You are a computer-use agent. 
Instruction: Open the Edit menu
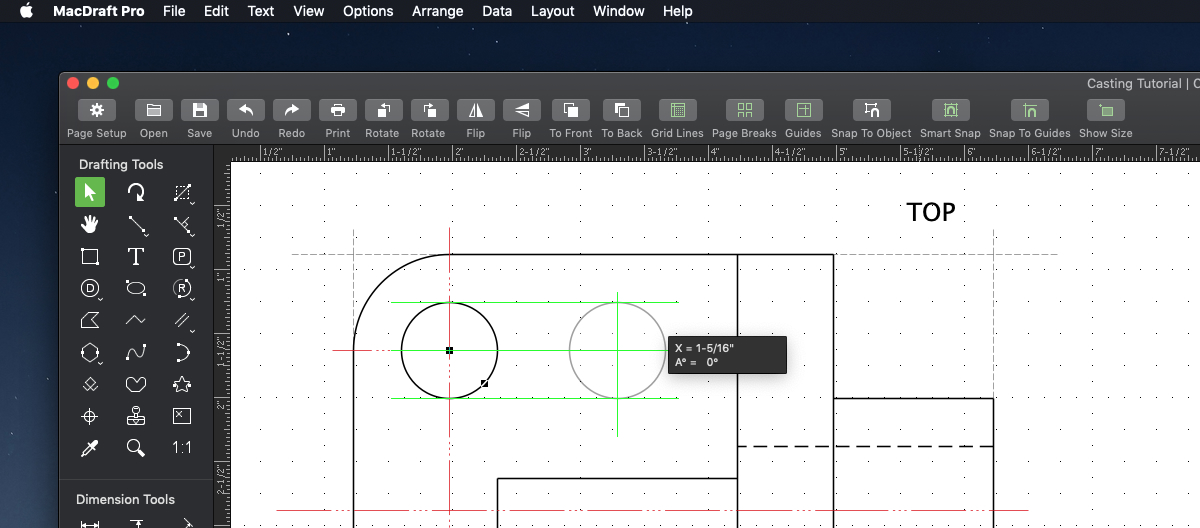point(216,11)
